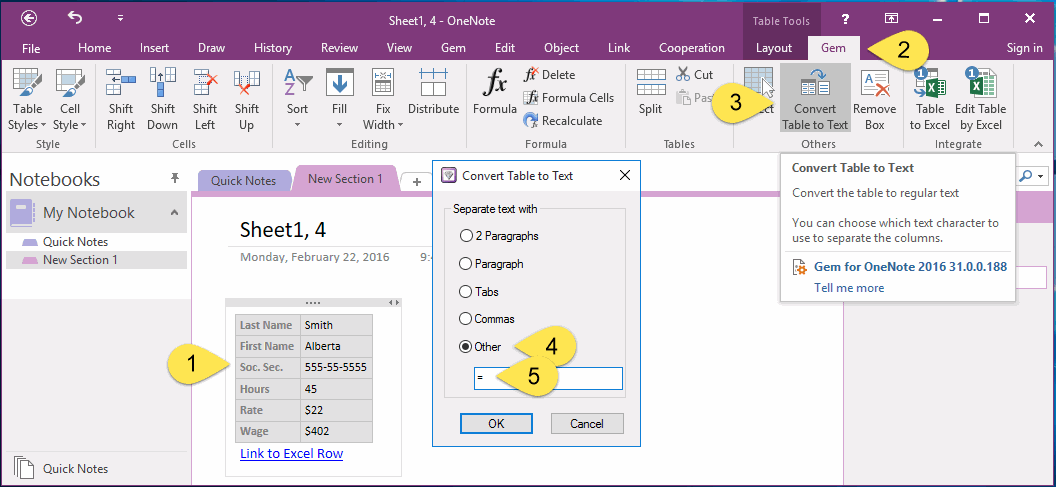Select the Other separator radio button
Viewport: 1056px width, 487px height.
[465, 346]
